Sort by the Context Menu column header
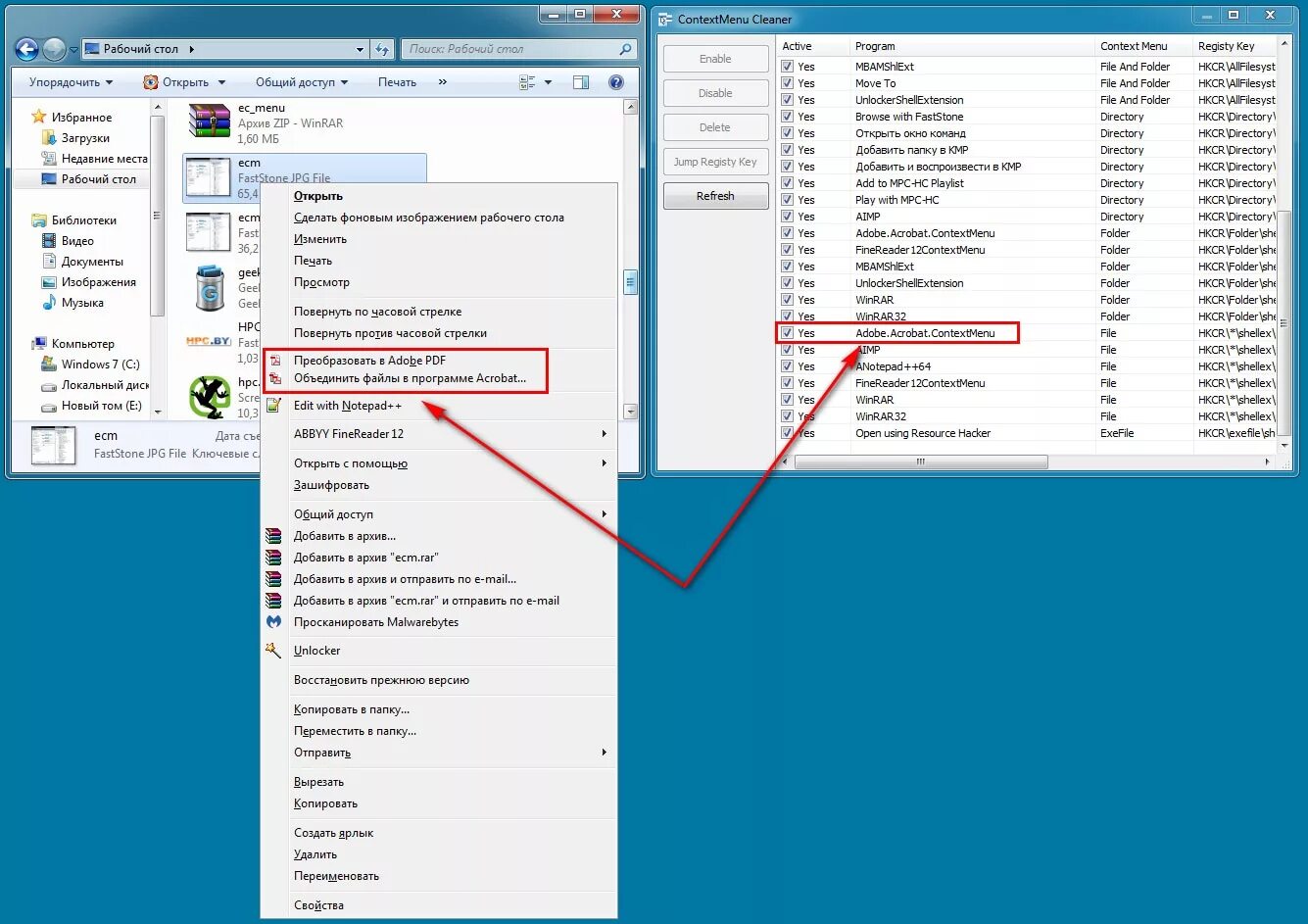This screenshot has height=924, width=1308. click(x=1143, y=46)
